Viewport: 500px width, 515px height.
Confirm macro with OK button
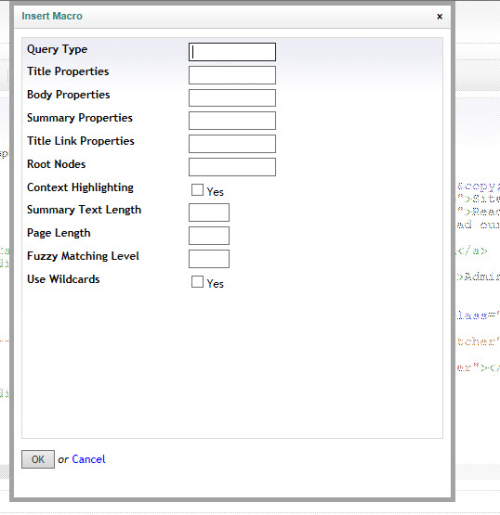(x=38, y=459)
